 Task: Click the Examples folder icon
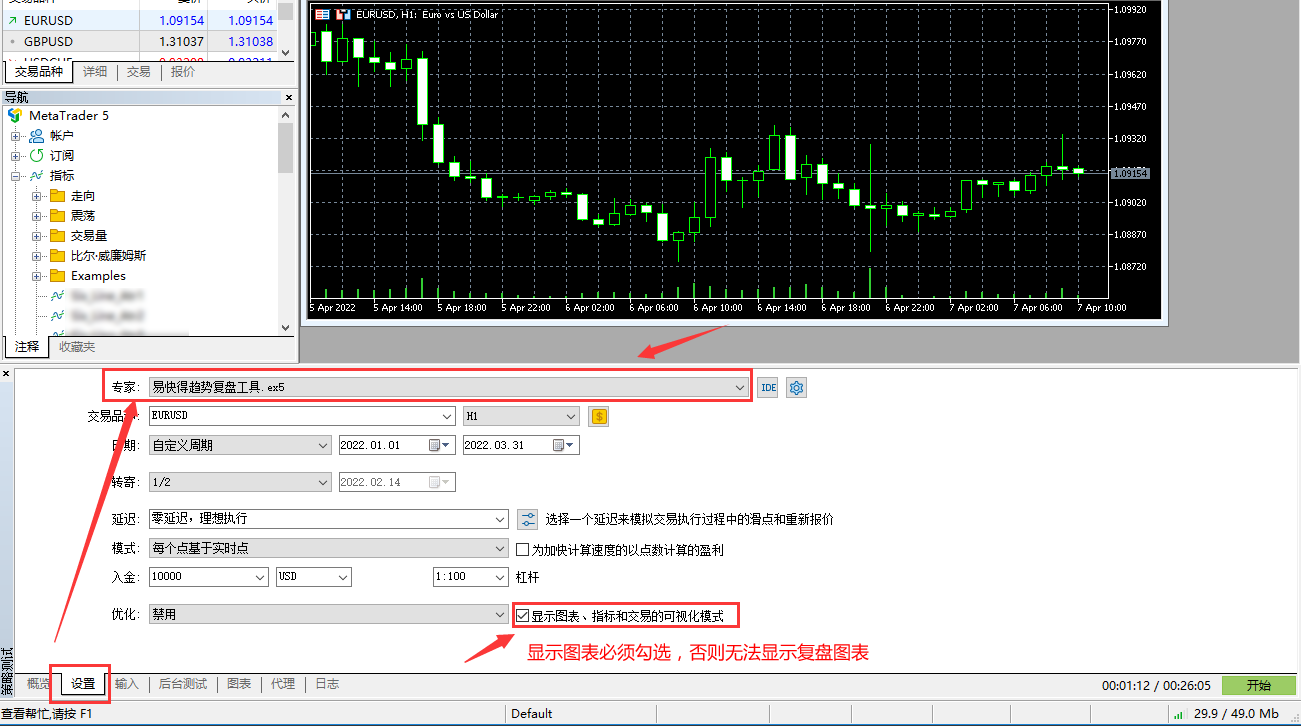[x=57, y=275]
